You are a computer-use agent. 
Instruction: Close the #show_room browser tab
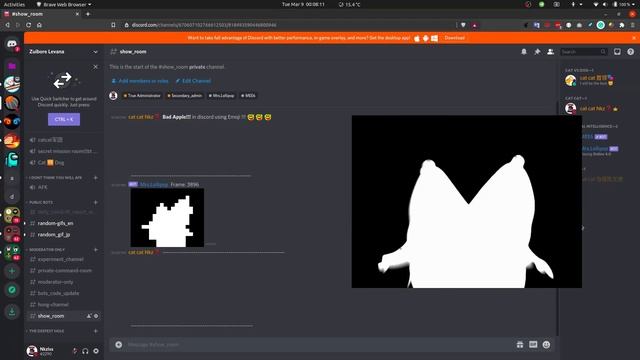coord(77,14)
